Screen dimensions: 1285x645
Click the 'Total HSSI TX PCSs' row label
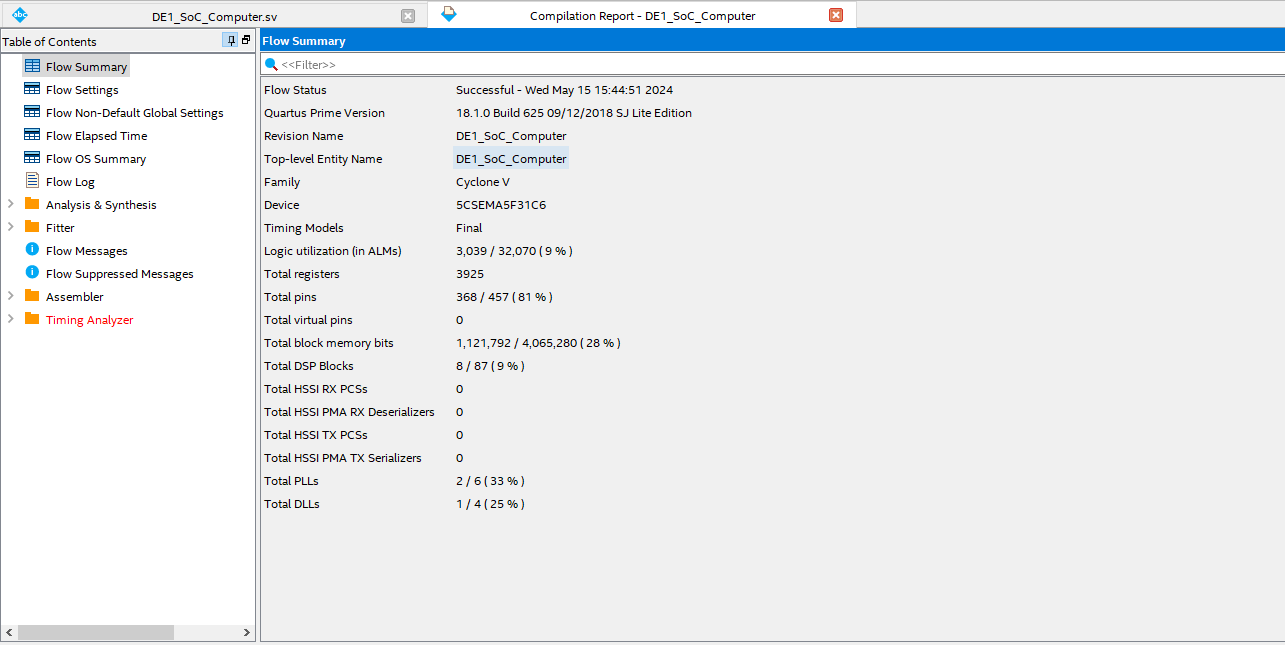click(316, 435)
